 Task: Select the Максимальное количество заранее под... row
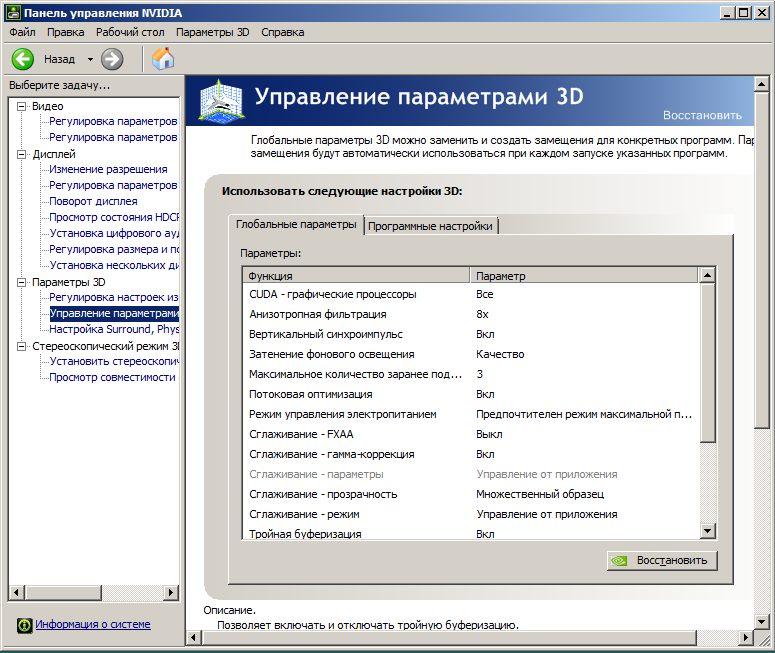(471, 374)
